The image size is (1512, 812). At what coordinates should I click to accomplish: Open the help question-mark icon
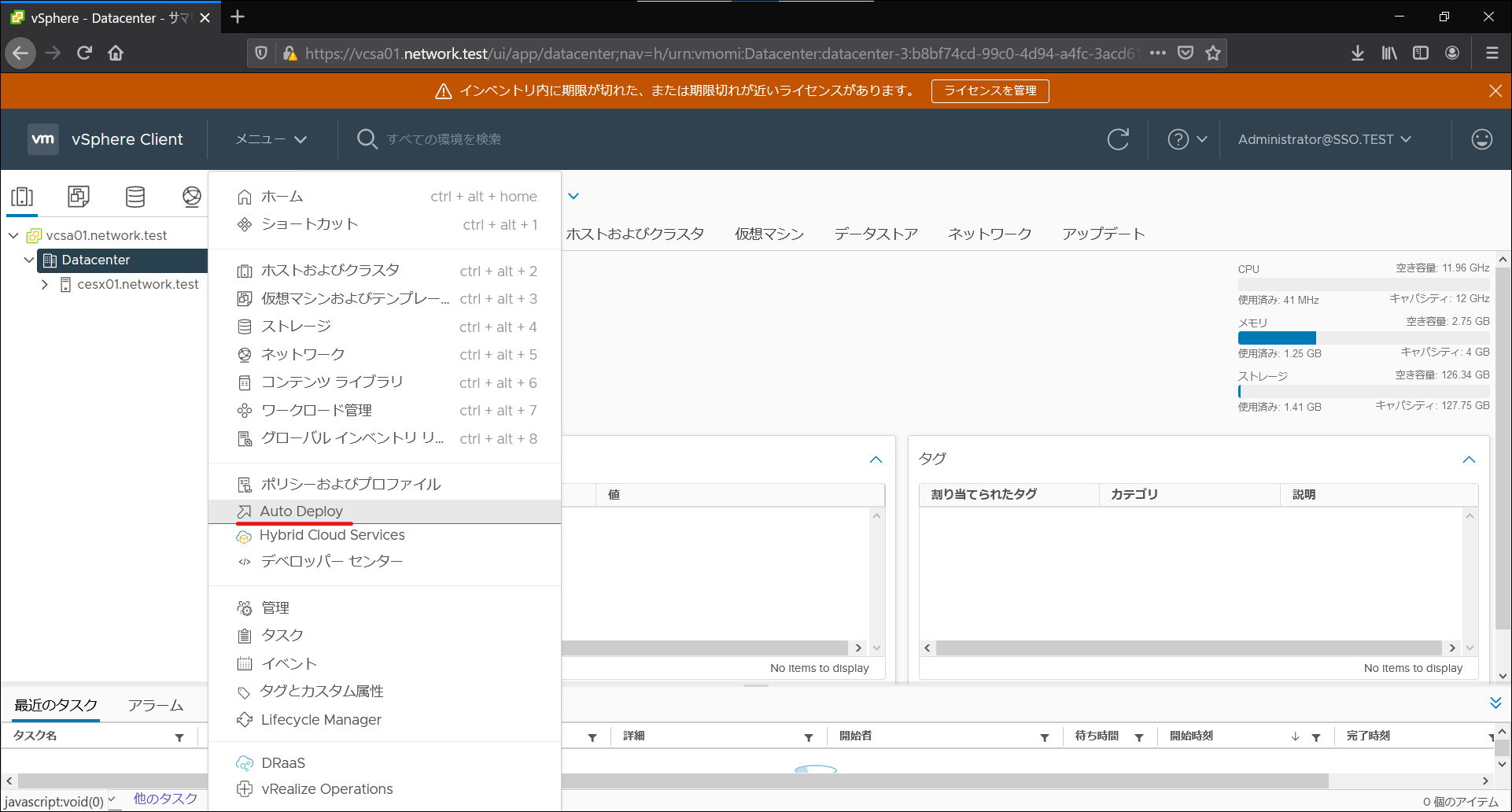[x=1178, y=139]
